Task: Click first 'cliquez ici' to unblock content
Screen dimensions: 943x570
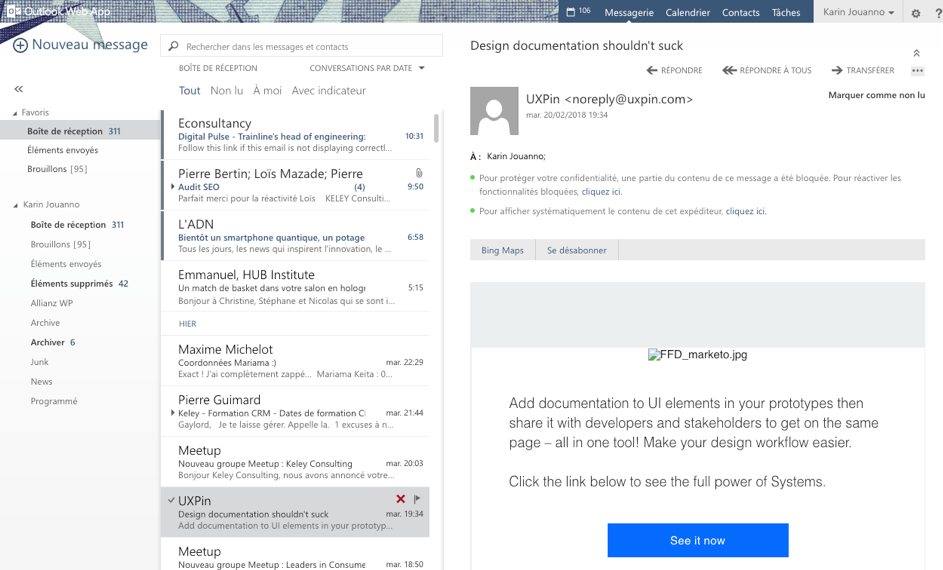Action: click(601, 192)
